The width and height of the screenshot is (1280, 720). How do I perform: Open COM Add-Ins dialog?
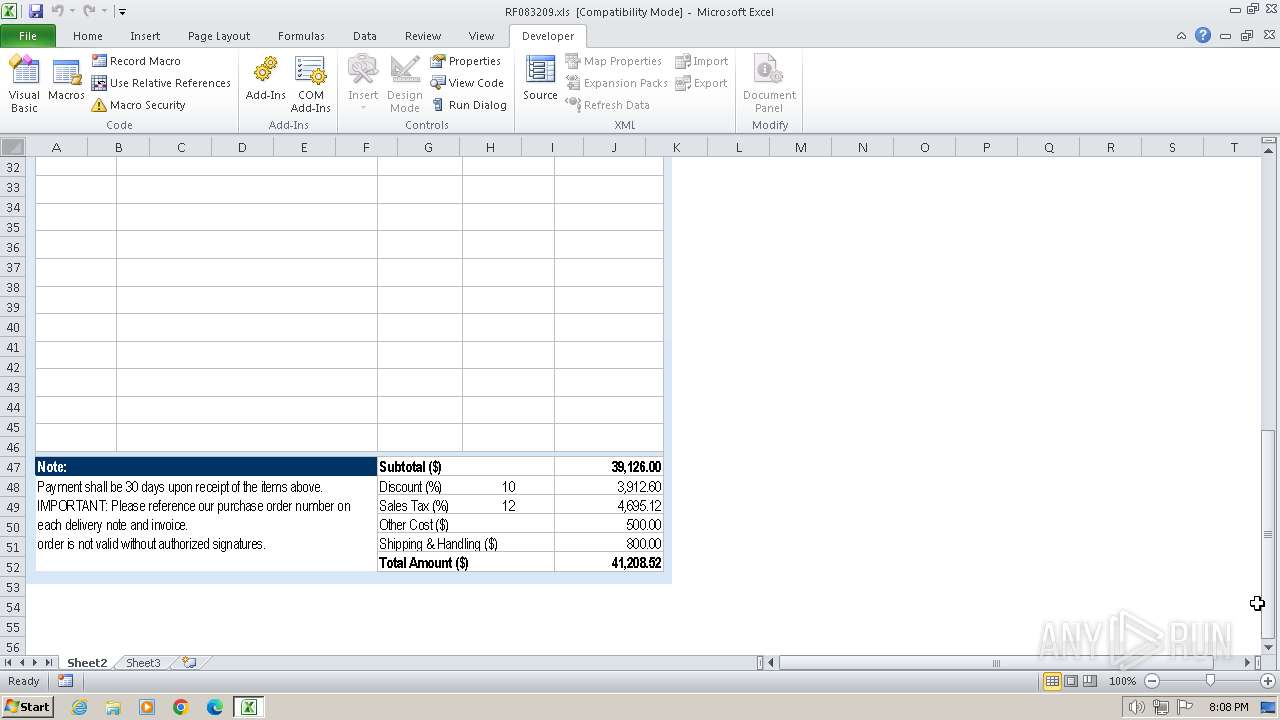coord(310,83)
